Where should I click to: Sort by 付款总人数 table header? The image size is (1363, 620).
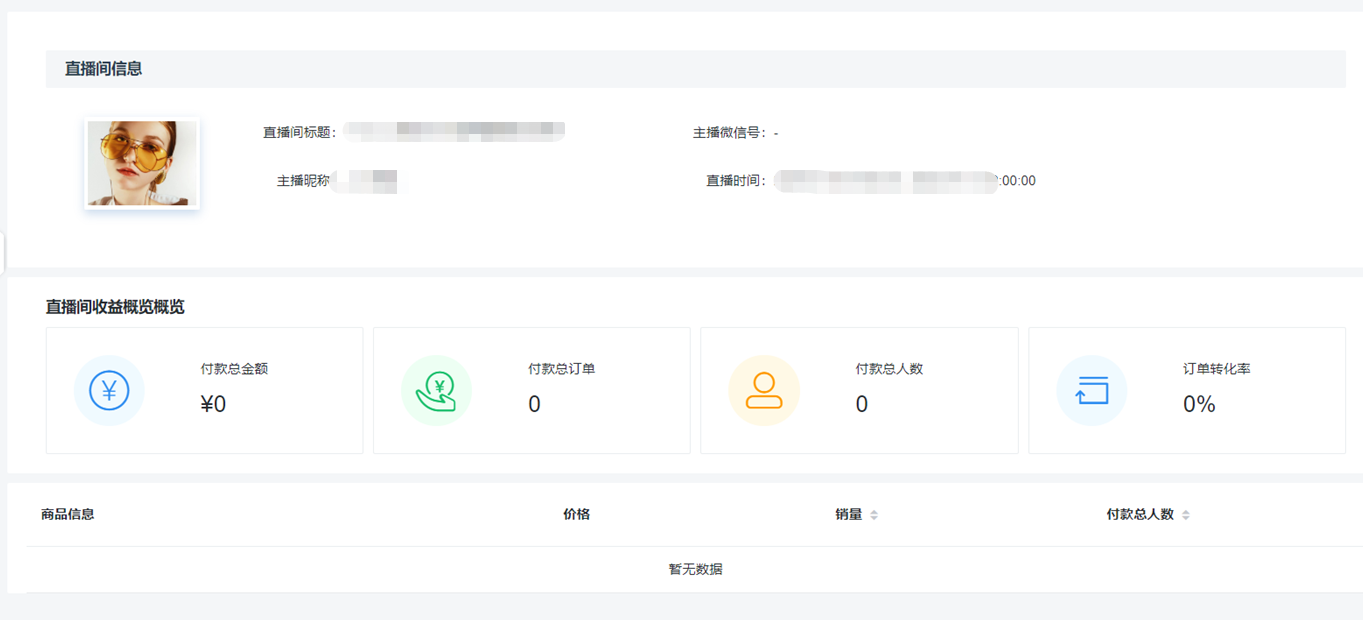tap(1140, 514)
